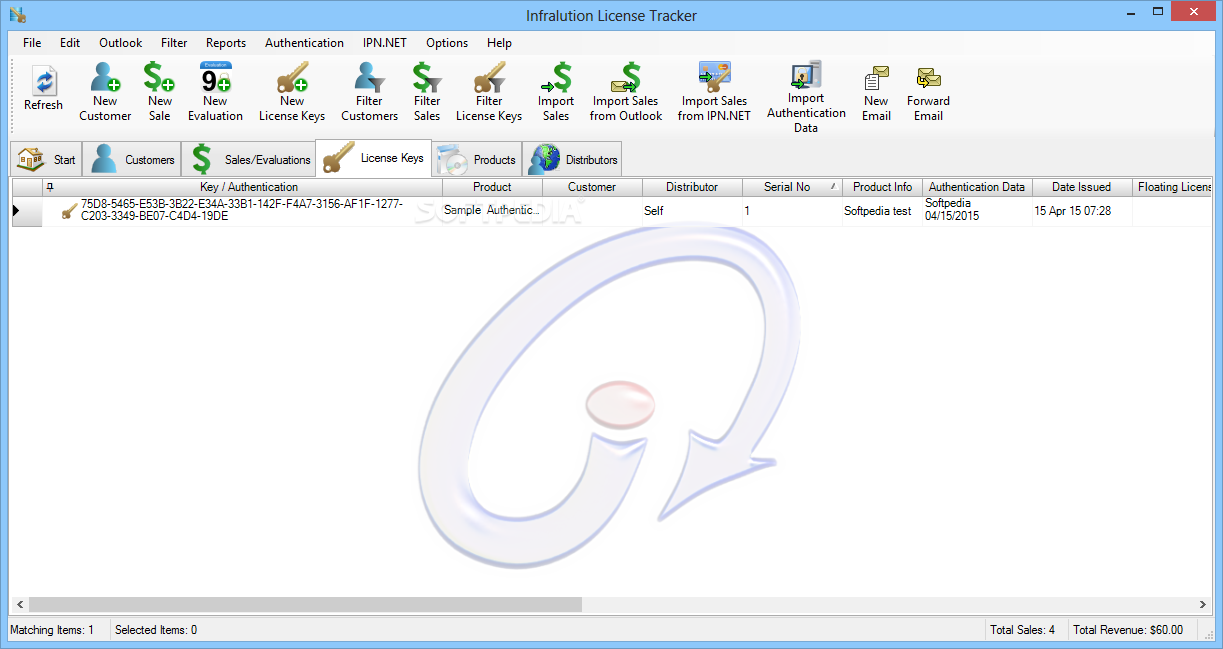Switch to the Sales/Evaluations tab

click(x=249, y=159)
